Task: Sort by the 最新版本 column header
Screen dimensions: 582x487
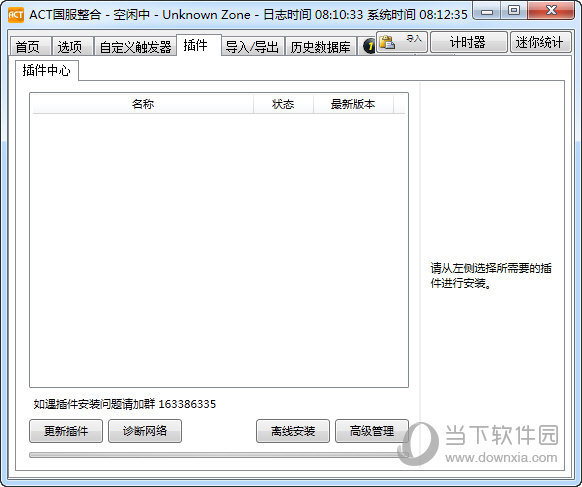Action: [x=353, y=104]
